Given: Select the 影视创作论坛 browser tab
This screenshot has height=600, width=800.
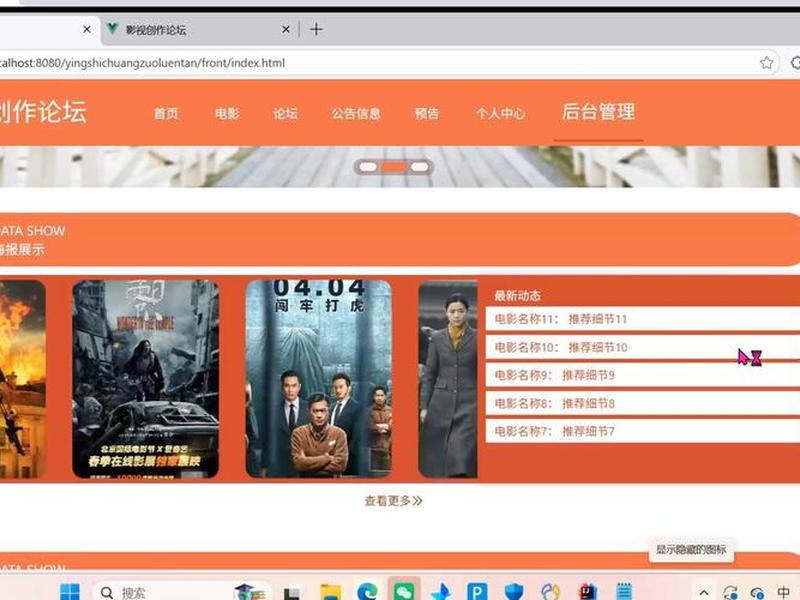Looking at the screenshot, I should [199, 30].
